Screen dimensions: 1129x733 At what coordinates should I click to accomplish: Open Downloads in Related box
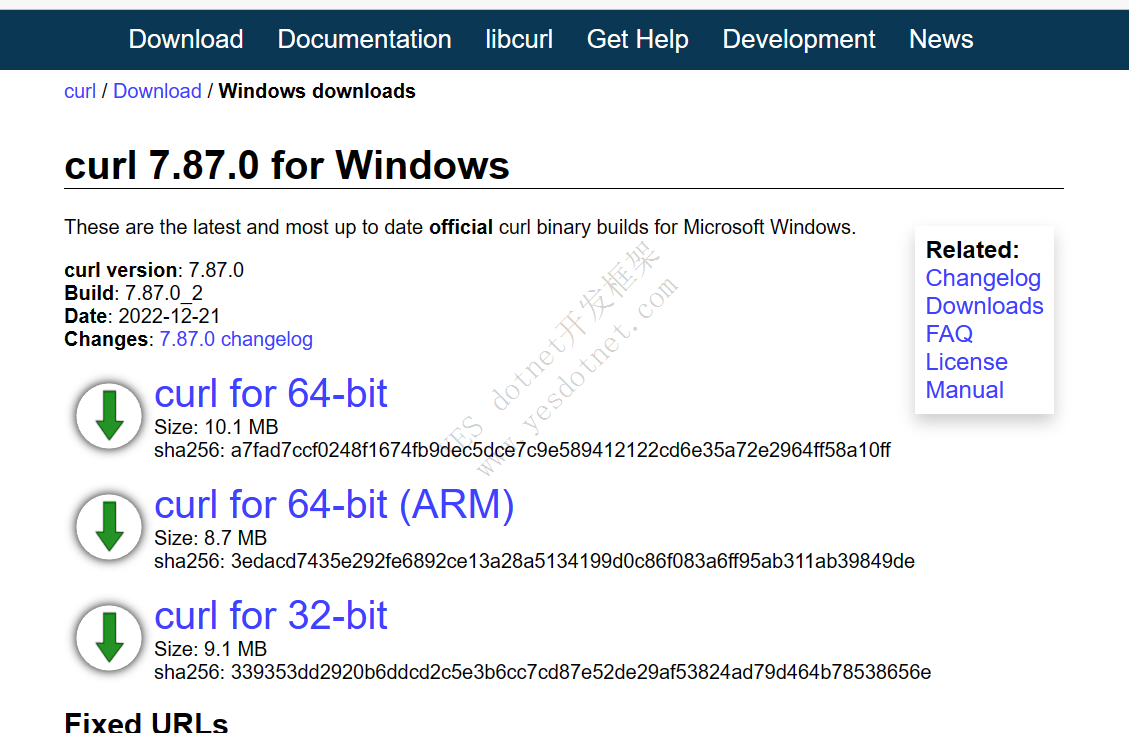(984, 306)
